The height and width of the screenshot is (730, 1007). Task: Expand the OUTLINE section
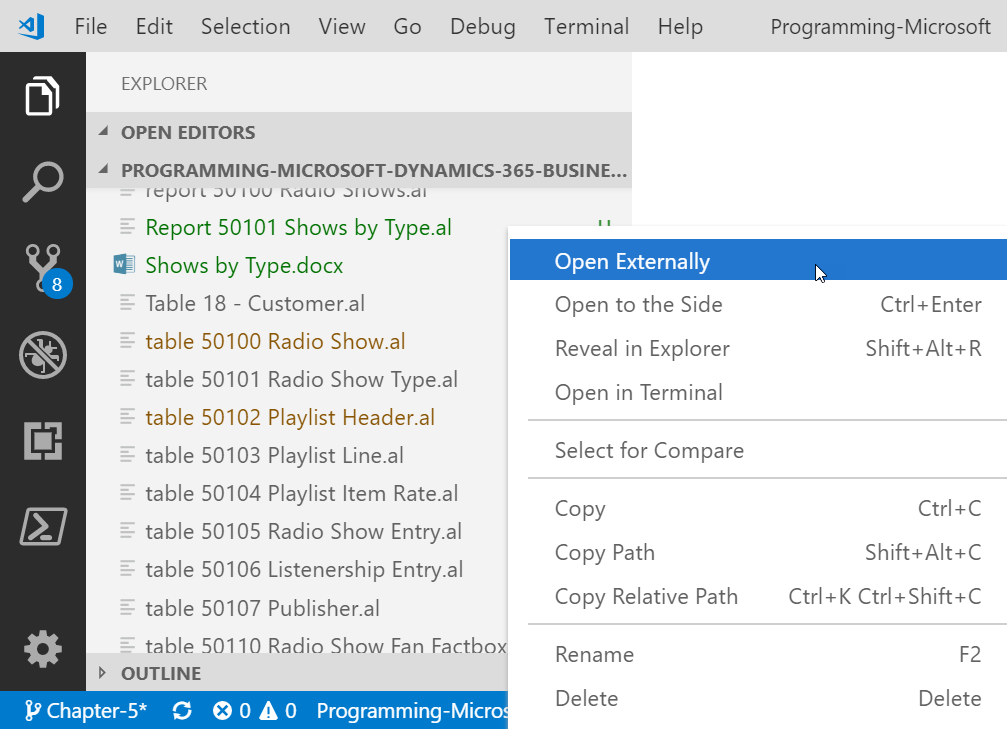click(102, 673)
